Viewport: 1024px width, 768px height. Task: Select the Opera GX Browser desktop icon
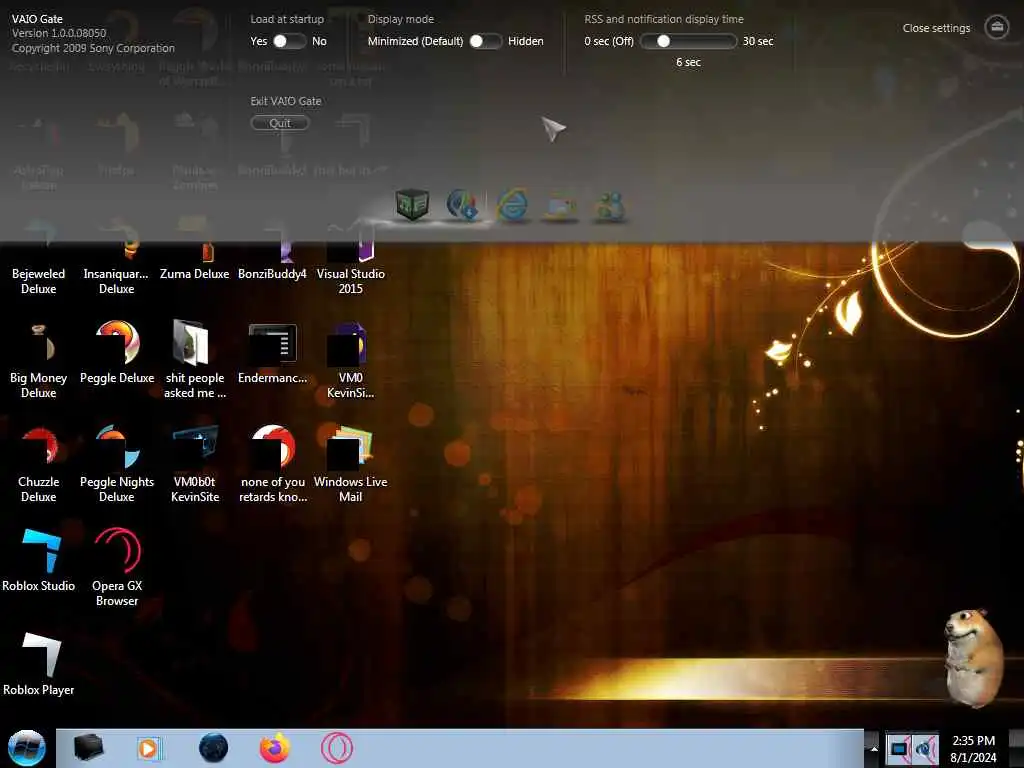coord(117,568)
